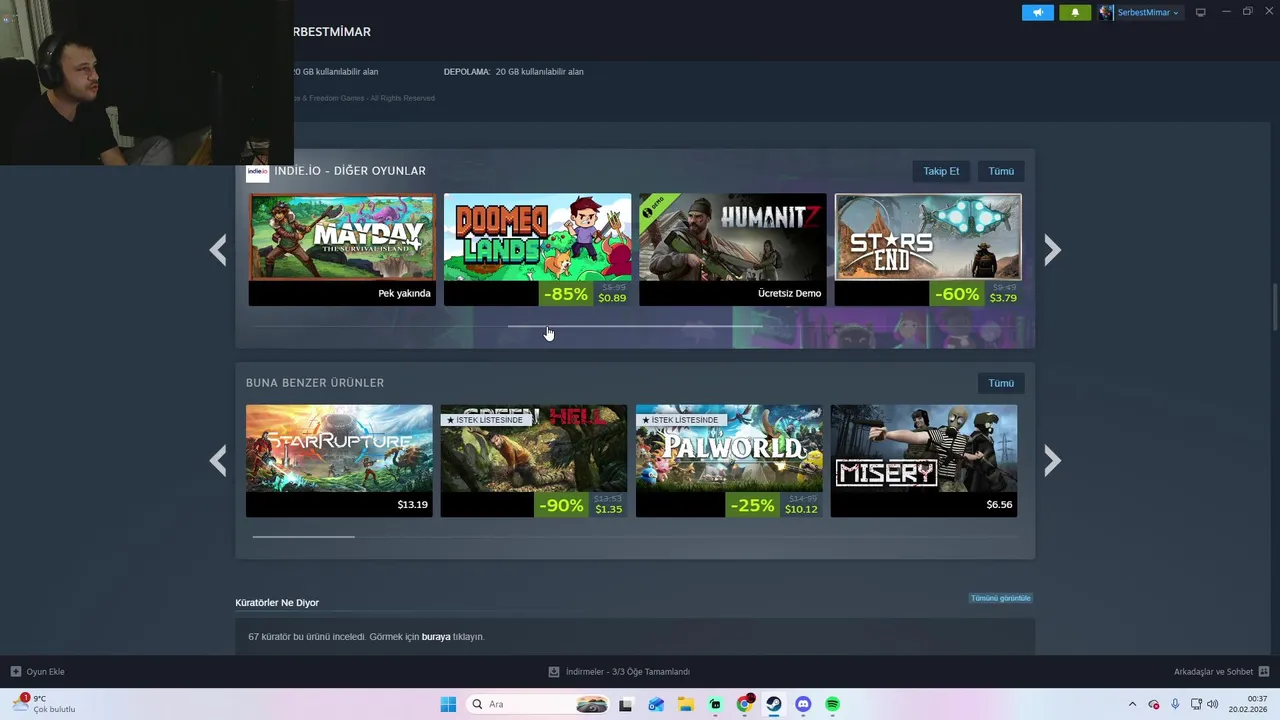Open Spotify from the Windows taskbar
Viewport: 1280px width, 720px height.
(832, 704)
